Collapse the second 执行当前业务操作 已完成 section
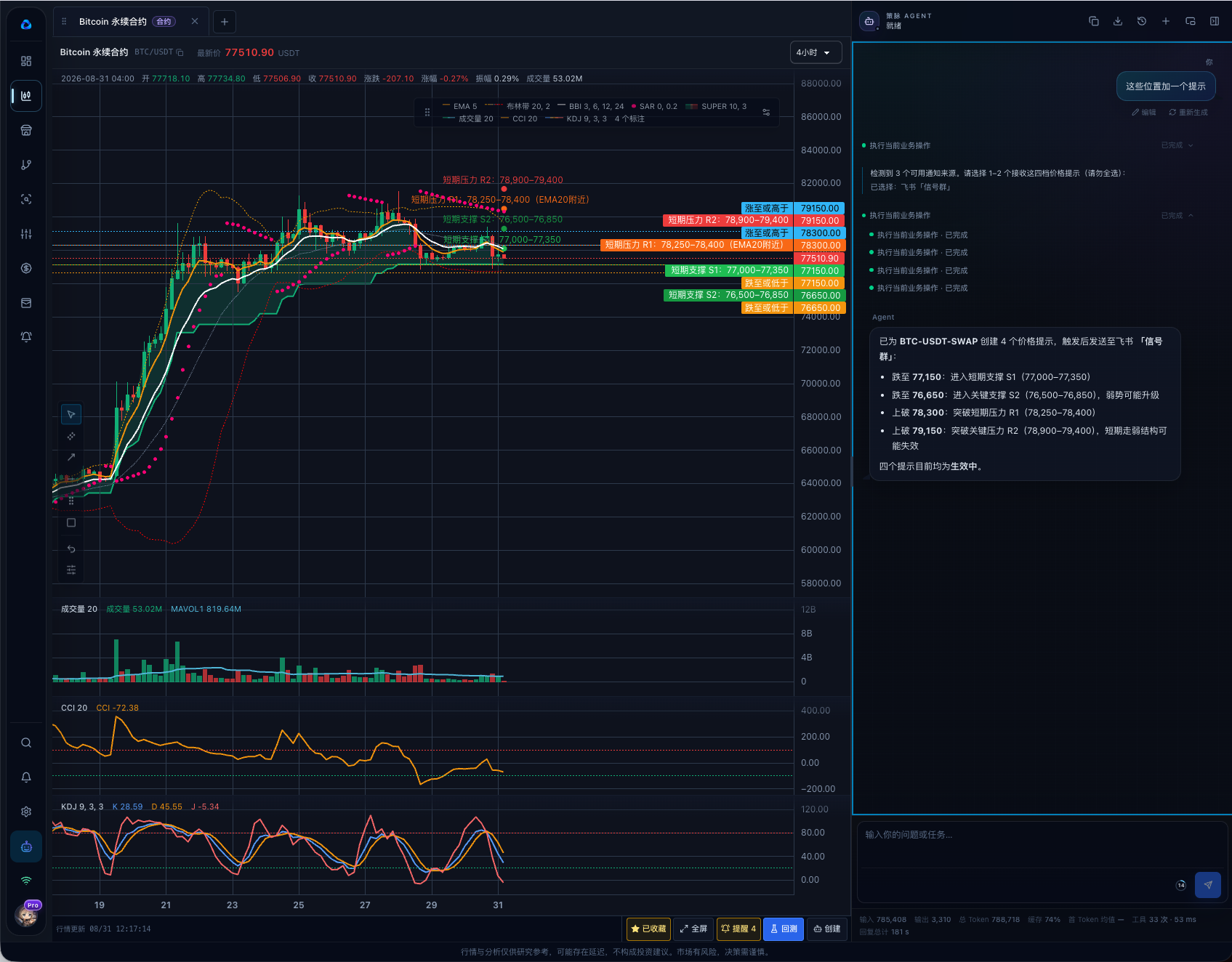Image resolution: width=1232 pixels, height=962 pixels. [x=1191, y=216]
